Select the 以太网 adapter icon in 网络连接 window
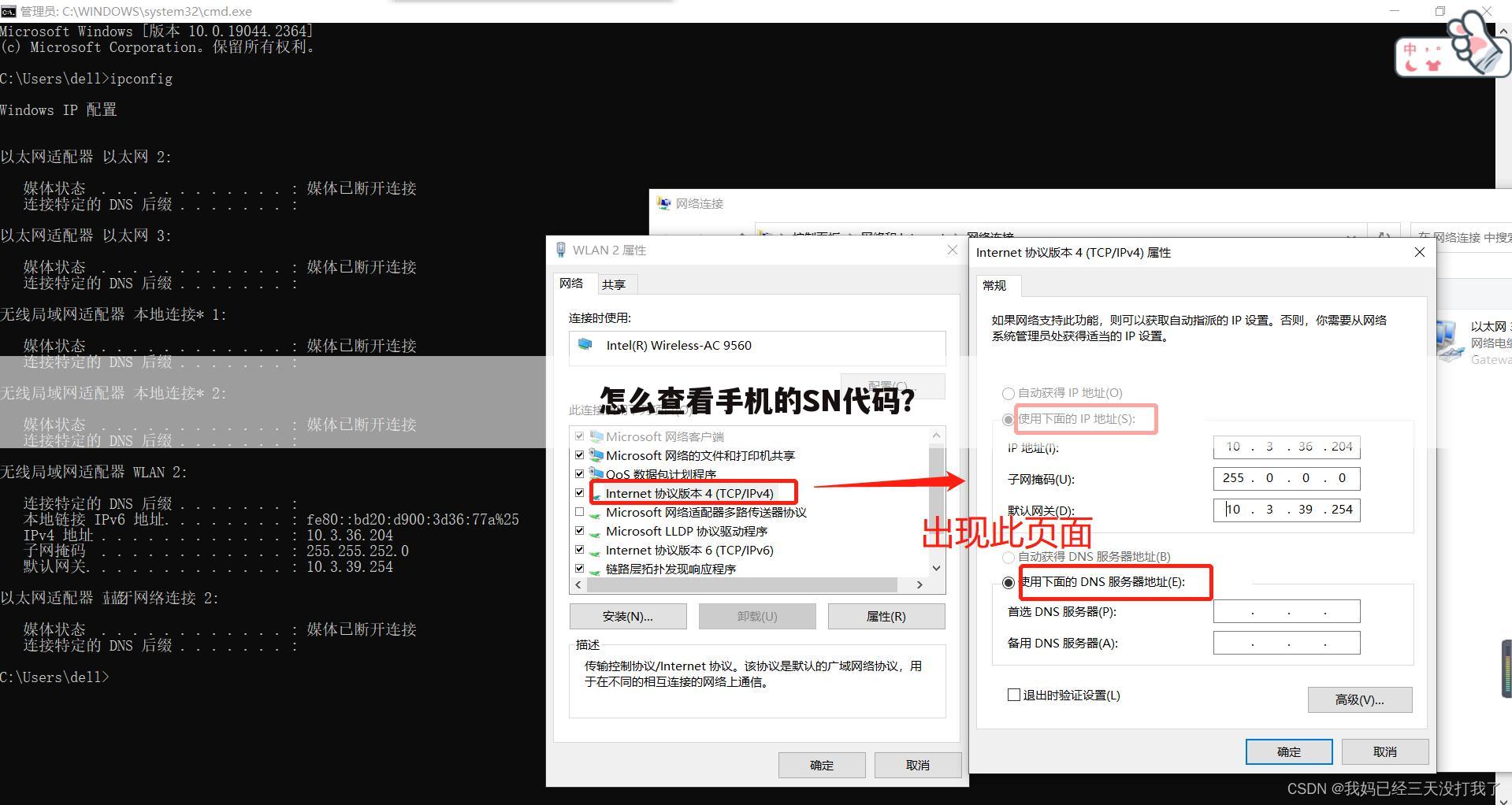The height and width of the screenshot is (805, 1512). pos(1450,337)
